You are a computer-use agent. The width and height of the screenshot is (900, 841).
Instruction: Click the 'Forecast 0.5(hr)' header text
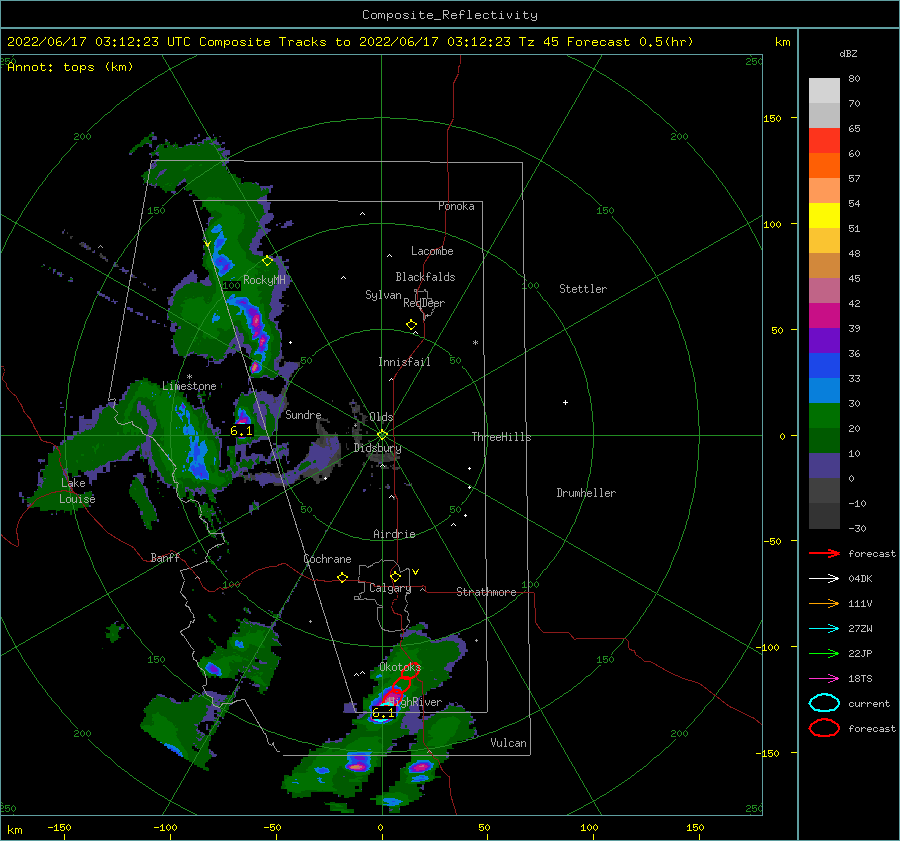(x=630, y=42)
